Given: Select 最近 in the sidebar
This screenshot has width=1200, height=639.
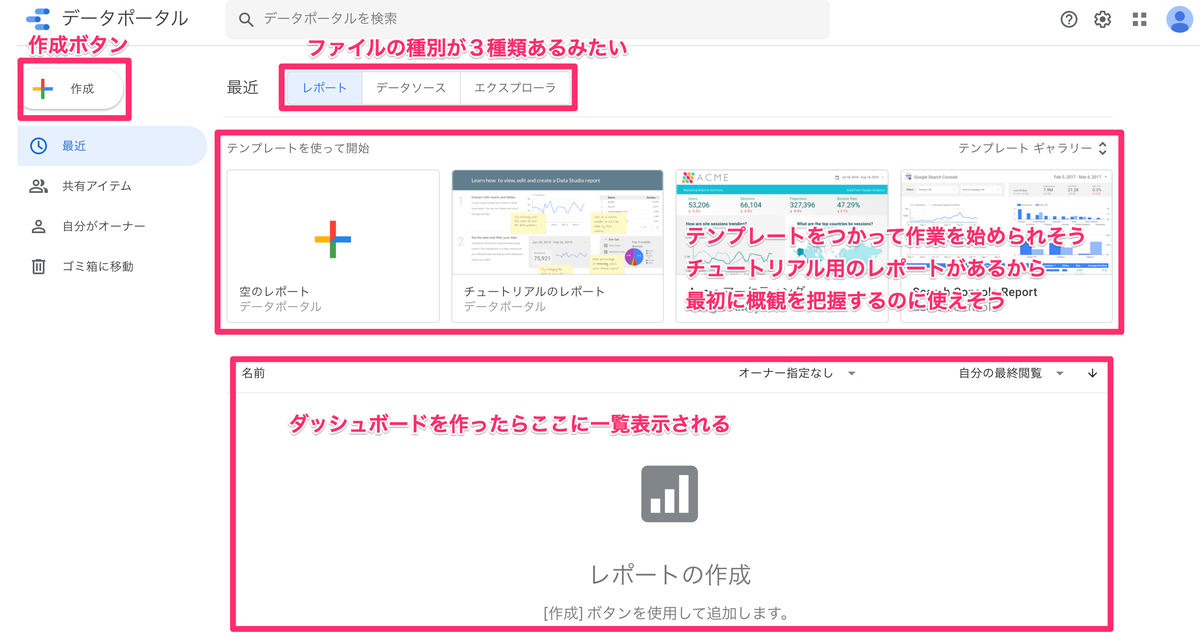Looking at the screenshot, I should (x=112, y=146).
